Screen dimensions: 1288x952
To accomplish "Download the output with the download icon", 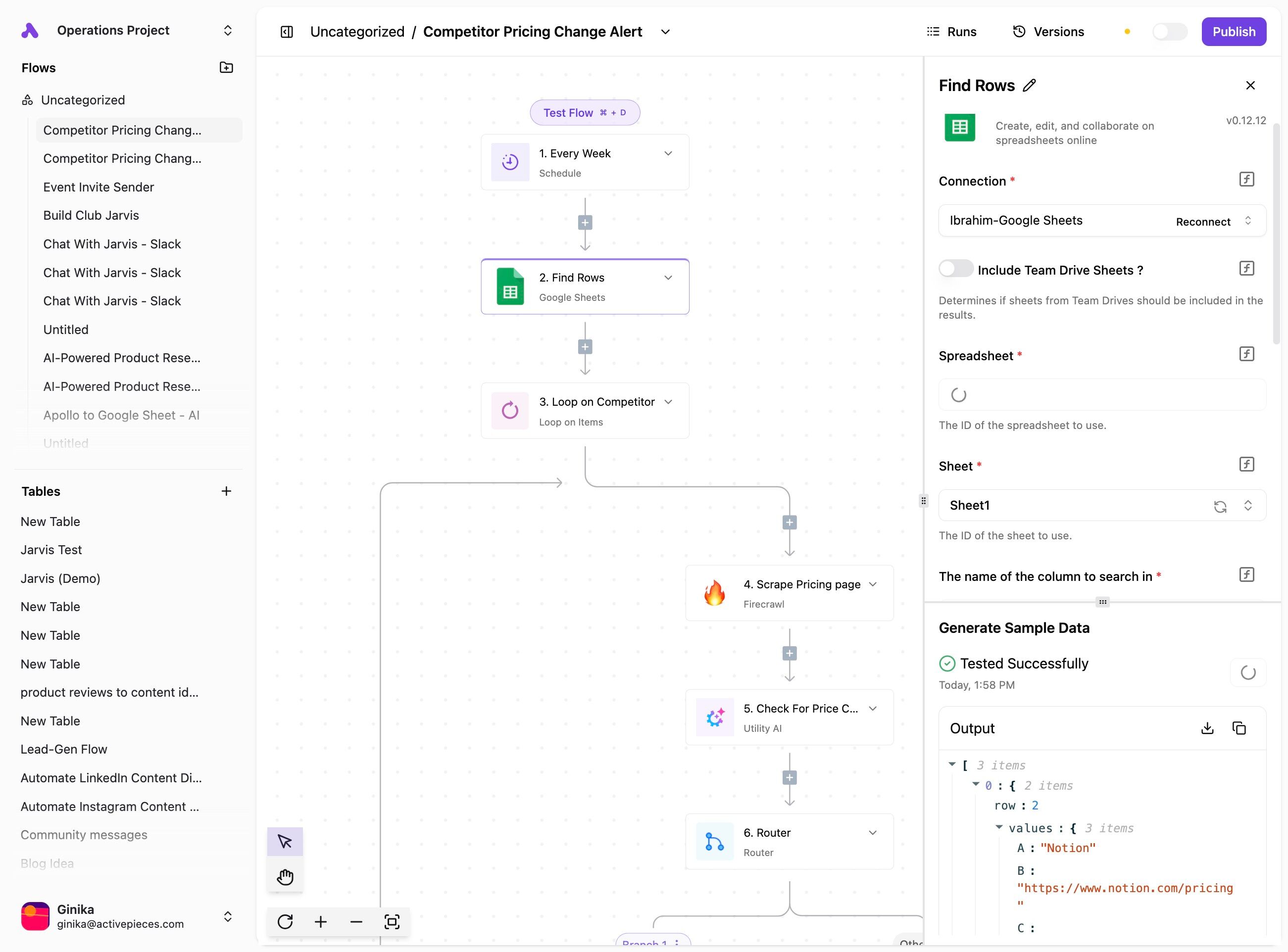I will click(x=1207, y=728).
